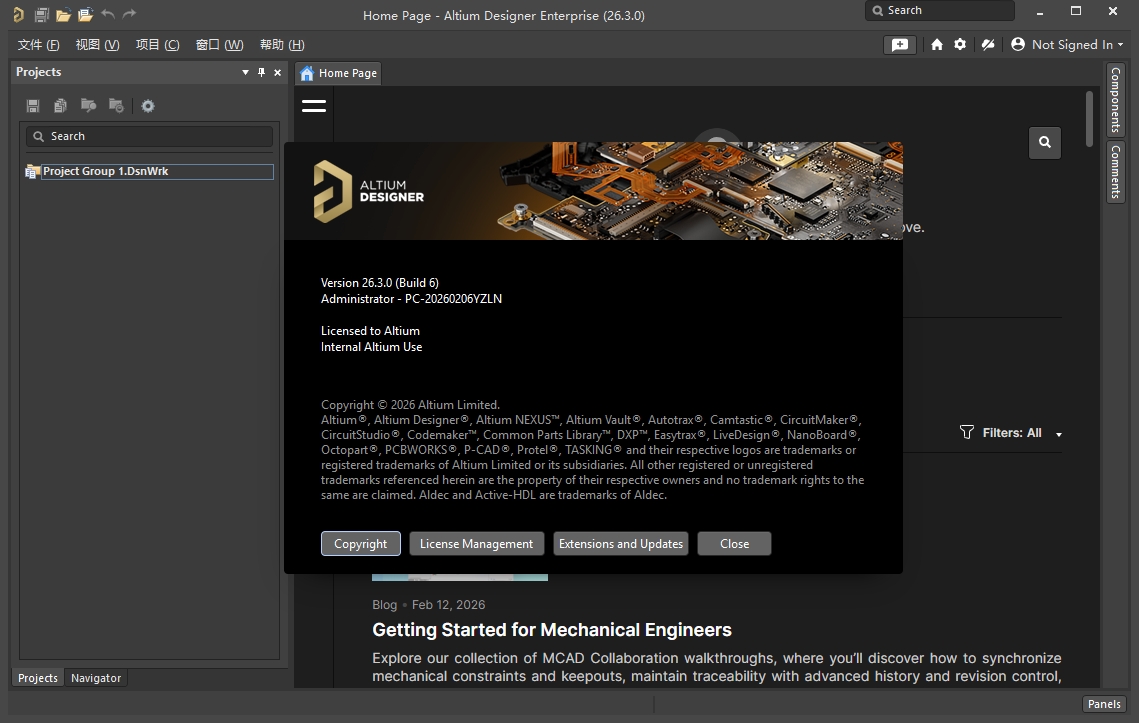Open the Filters: All dropdown

tap(1010, 432)
